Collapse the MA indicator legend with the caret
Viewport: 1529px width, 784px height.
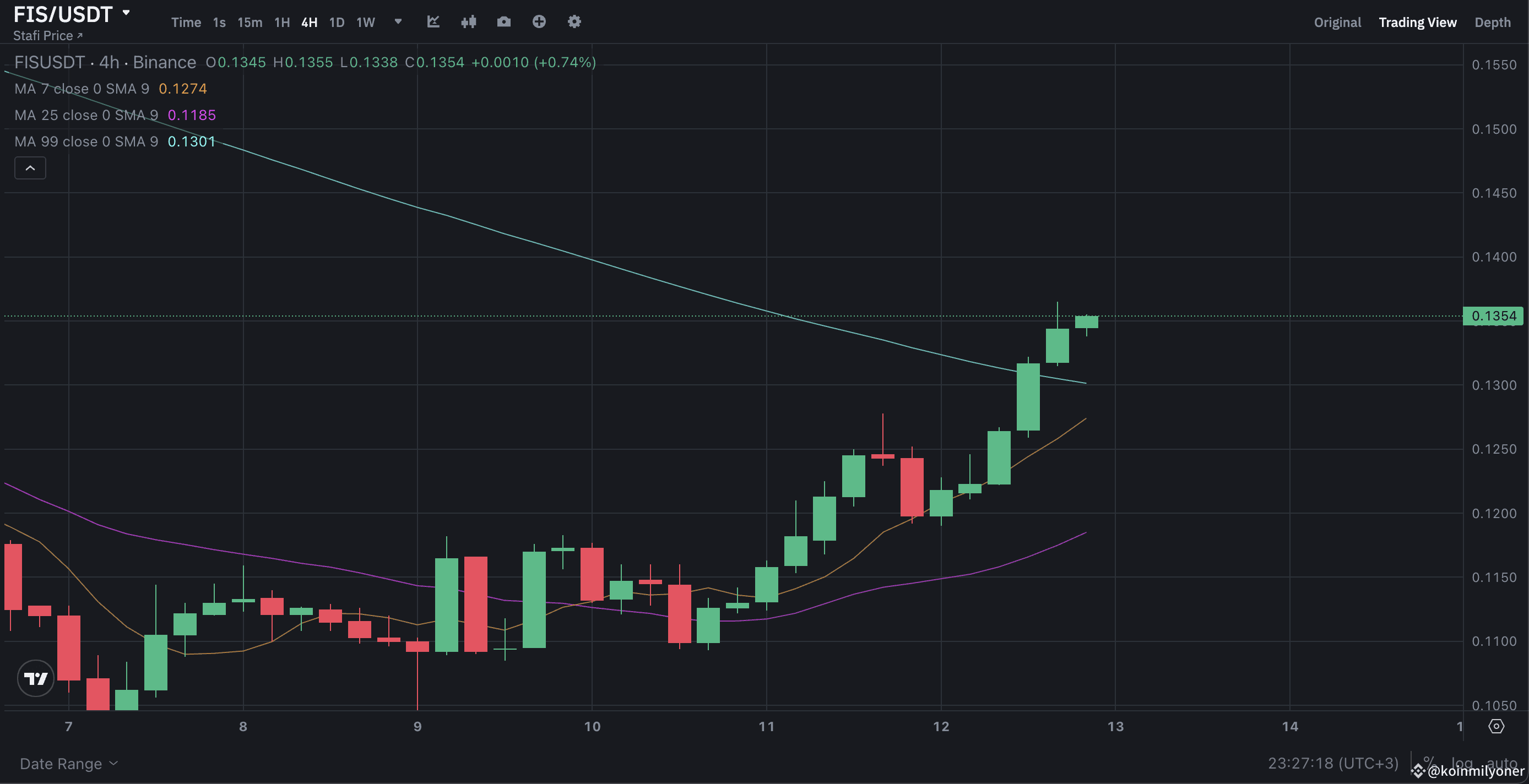(30, 168)
